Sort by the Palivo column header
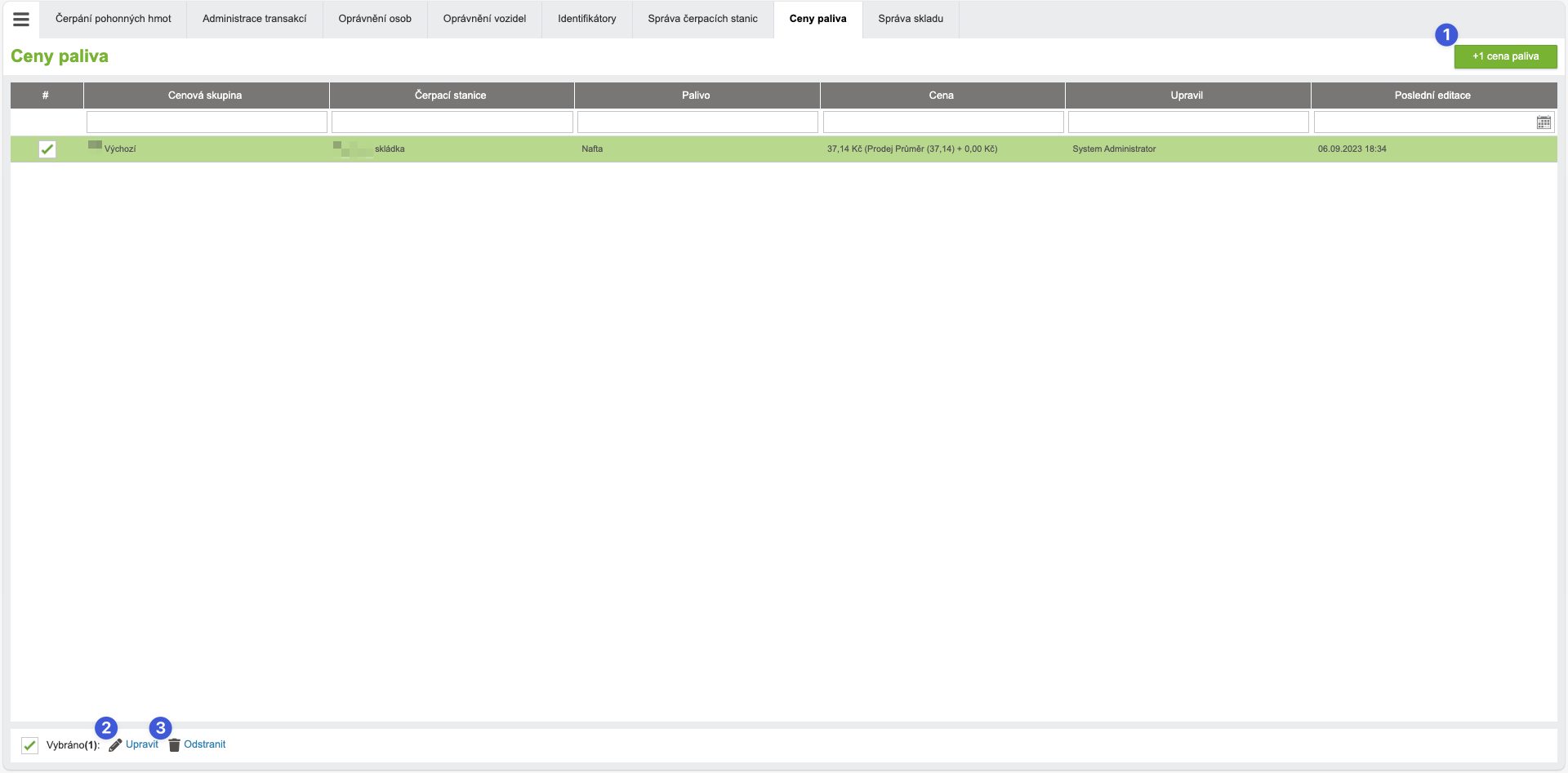The height and width of the screenshot is (773, 1568). pyautogui.click(x=697, y=96)
